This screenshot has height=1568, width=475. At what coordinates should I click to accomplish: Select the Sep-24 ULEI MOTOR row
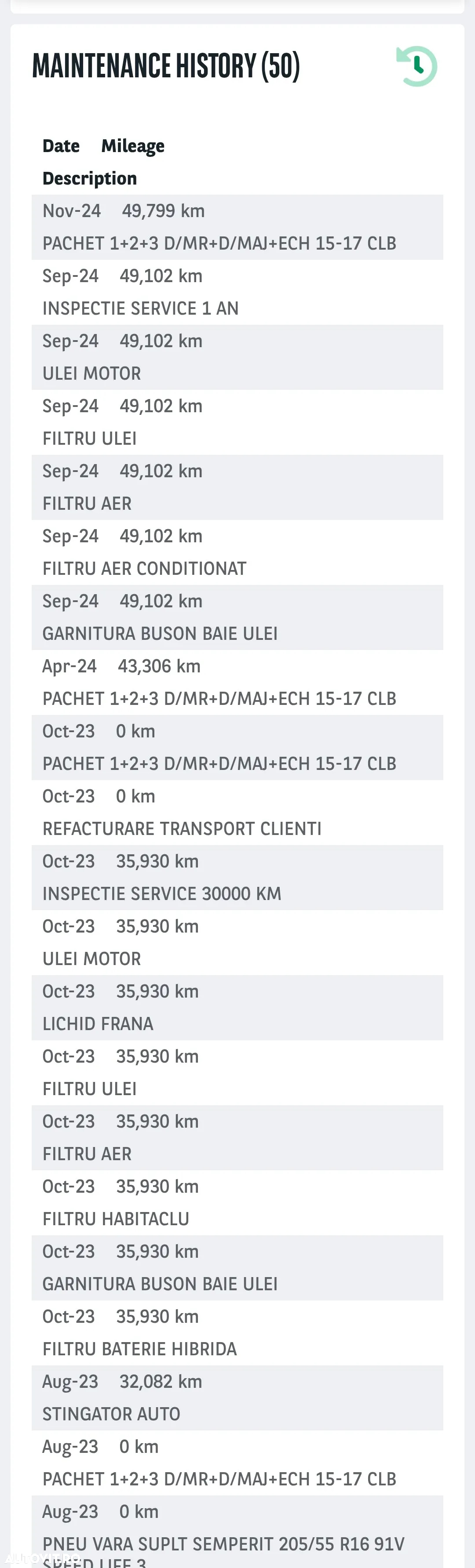coord(237,357)
